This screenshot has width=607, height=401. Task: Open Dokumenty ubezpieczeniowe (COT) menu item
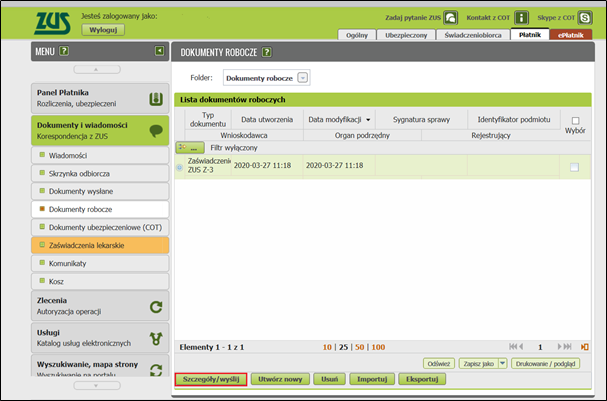(100, 227)
